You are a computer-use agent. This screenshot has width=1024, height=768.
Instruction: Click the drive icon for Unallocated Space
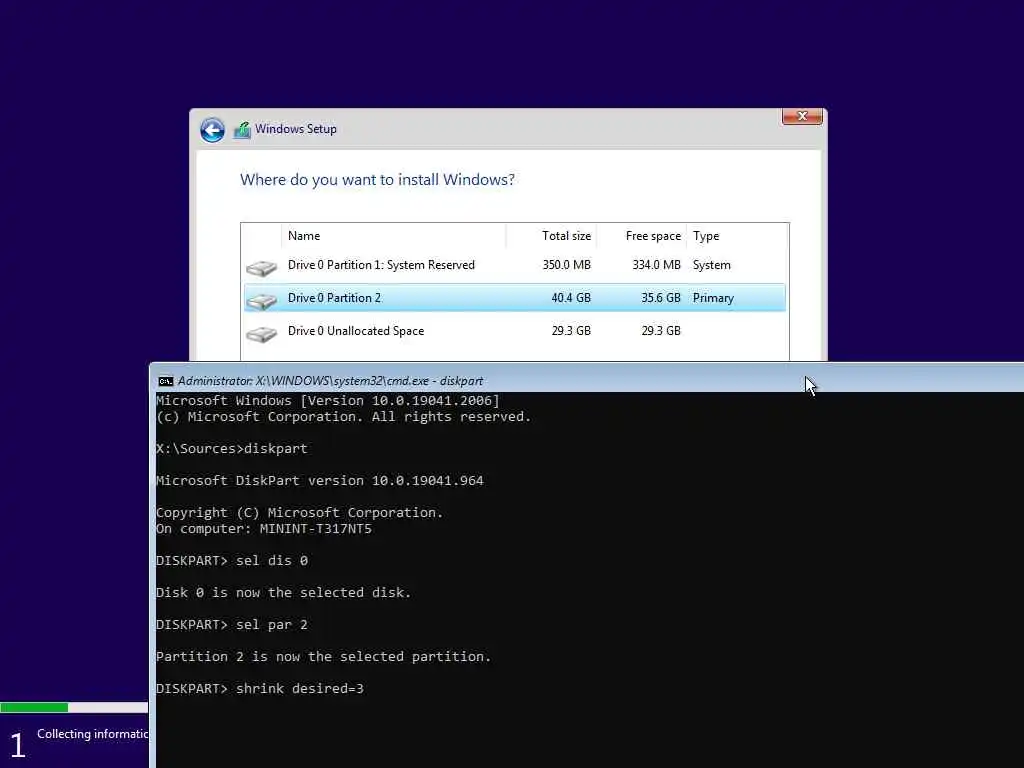[261, 334]
